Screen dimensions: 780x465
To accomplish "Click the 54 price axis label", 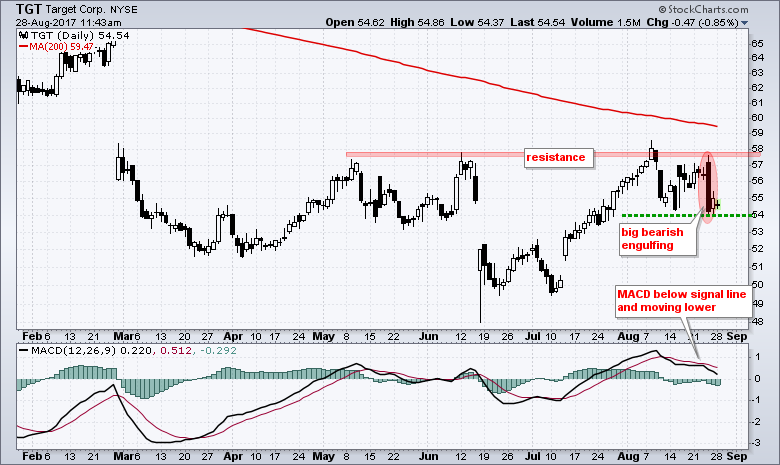I will (757, 215).
